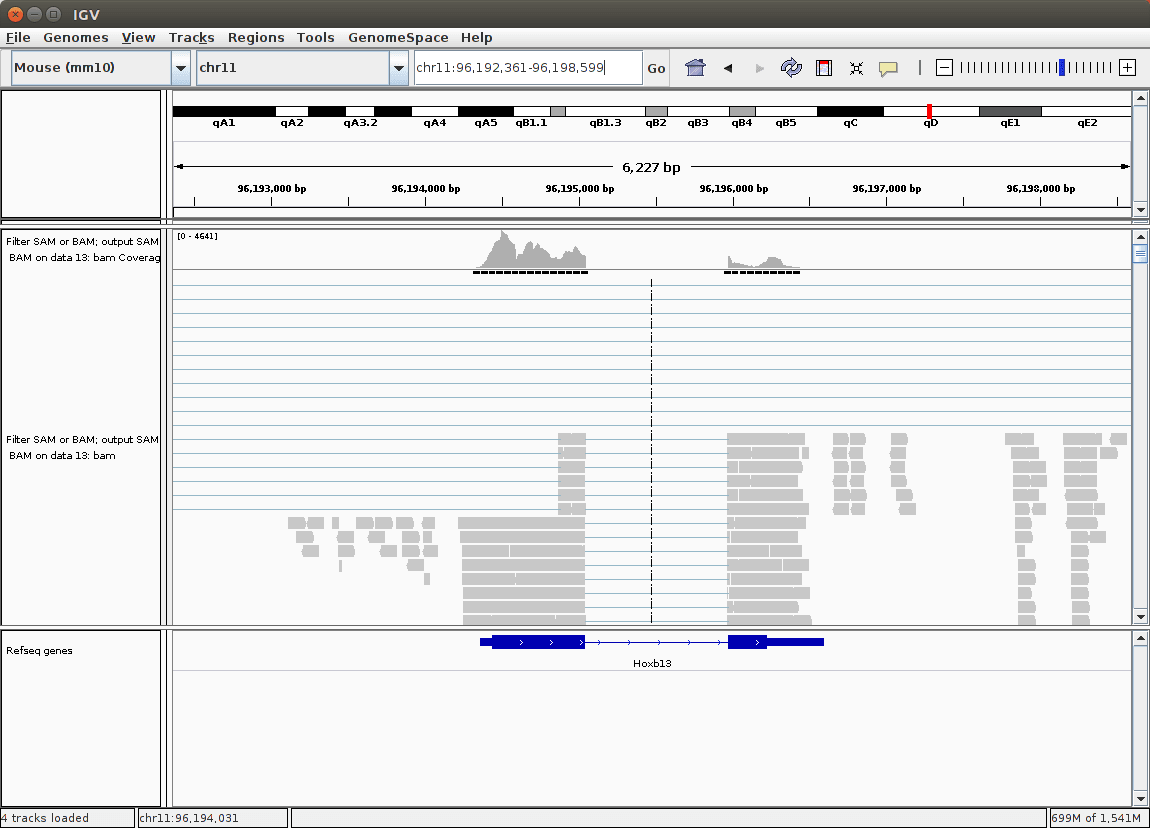The width and height of the screenshot is (1150, 828).
Task: Click the Refresh icon in the toolbar
Action: 791,68
